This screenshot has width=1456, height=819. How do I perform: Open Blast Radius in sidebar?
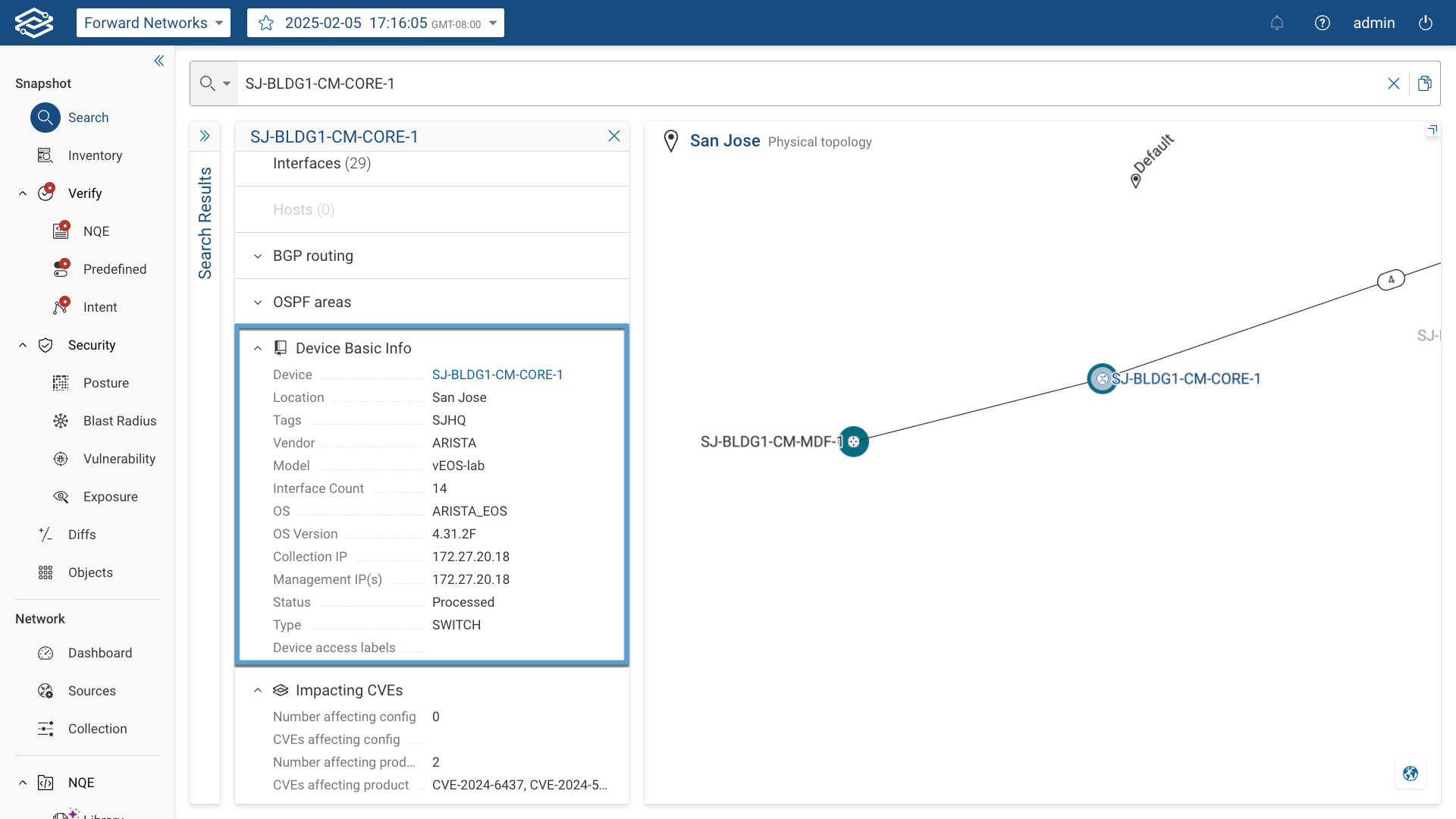click(x=119, y=421)
